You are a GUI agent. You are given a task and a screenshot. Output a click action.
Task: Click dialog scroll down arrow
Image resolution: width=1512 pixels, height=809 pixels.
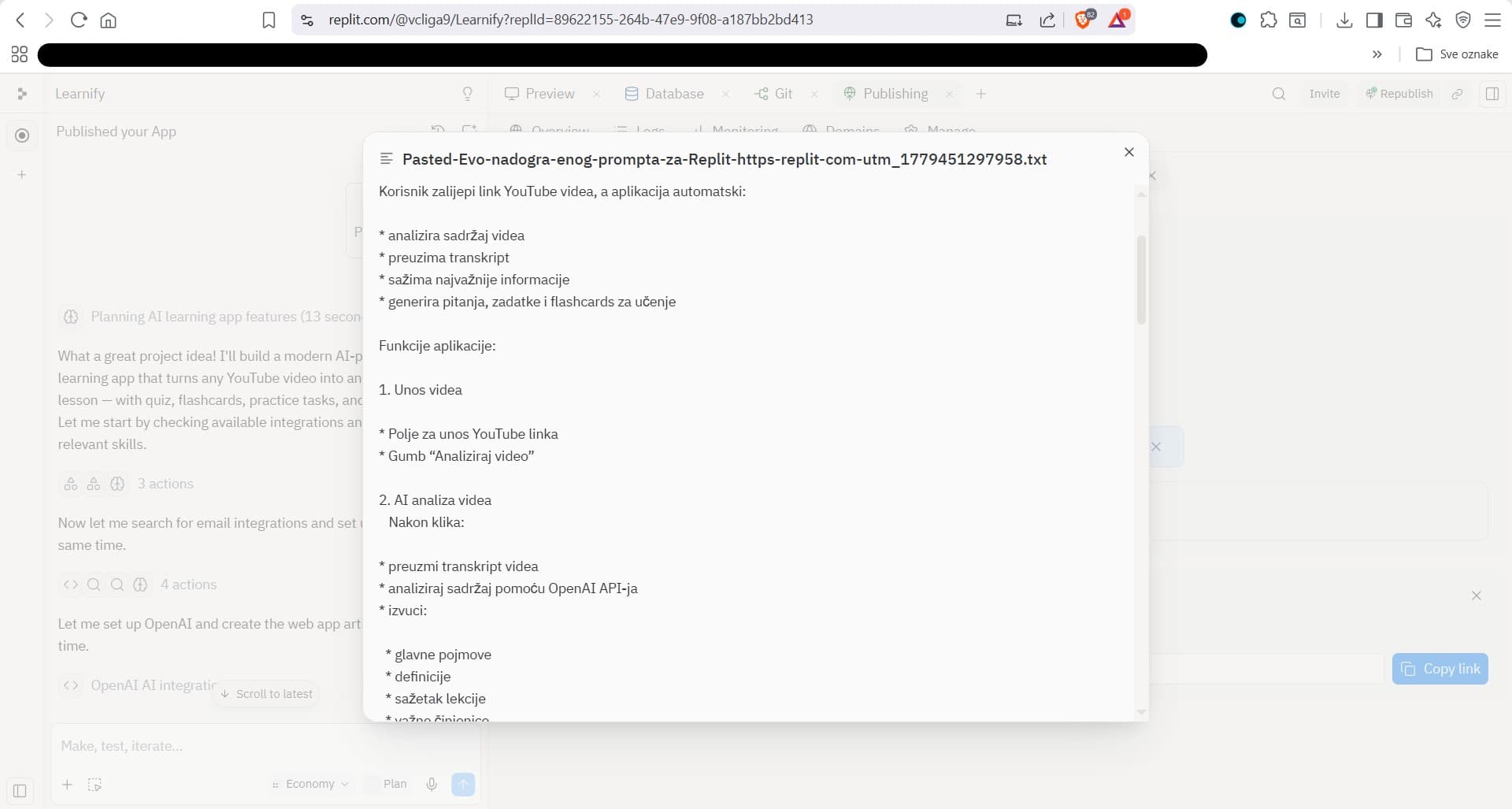tap(1141, 712)
